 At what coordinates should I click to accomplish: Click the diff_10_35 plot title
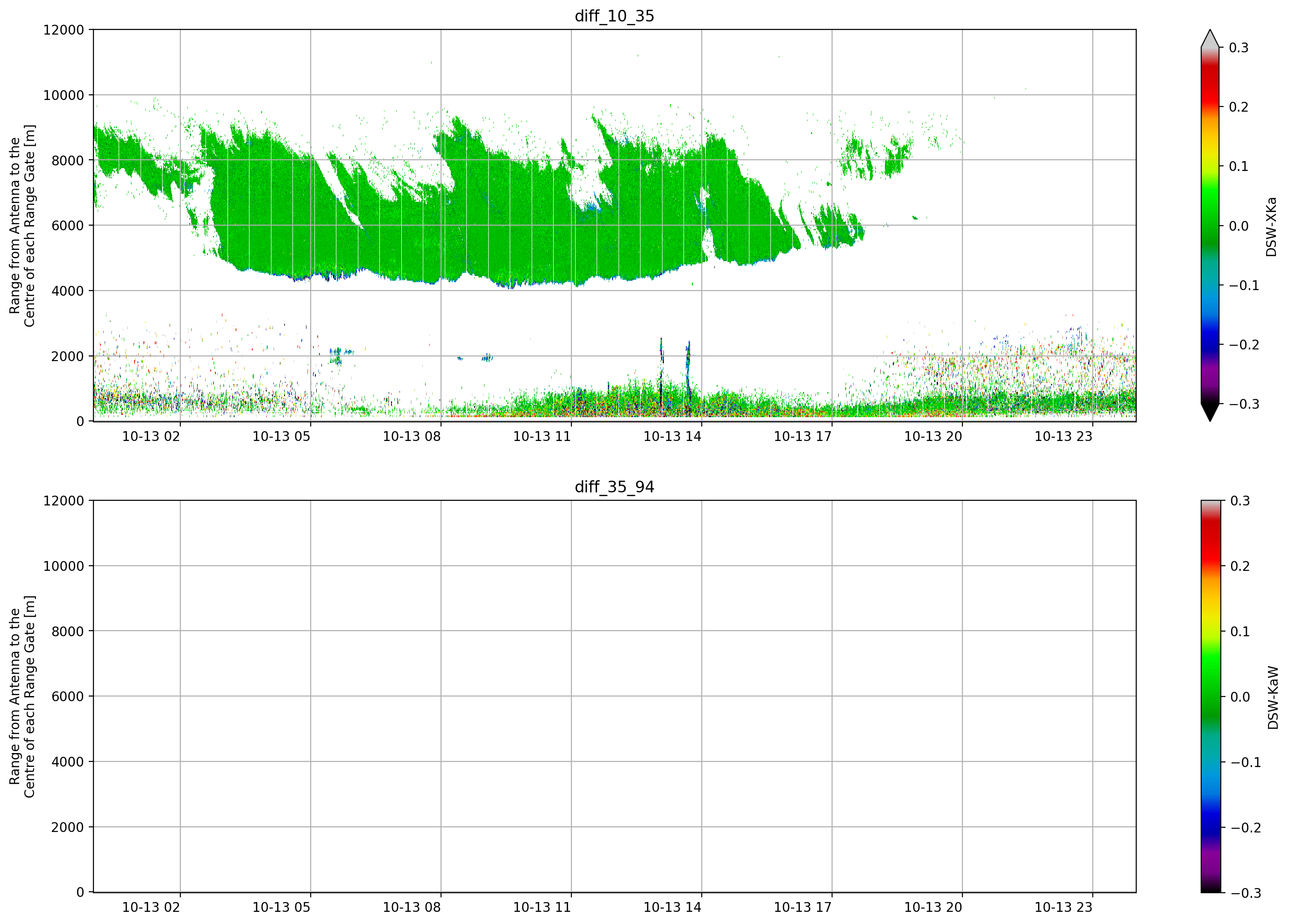[x=614, y=16]
